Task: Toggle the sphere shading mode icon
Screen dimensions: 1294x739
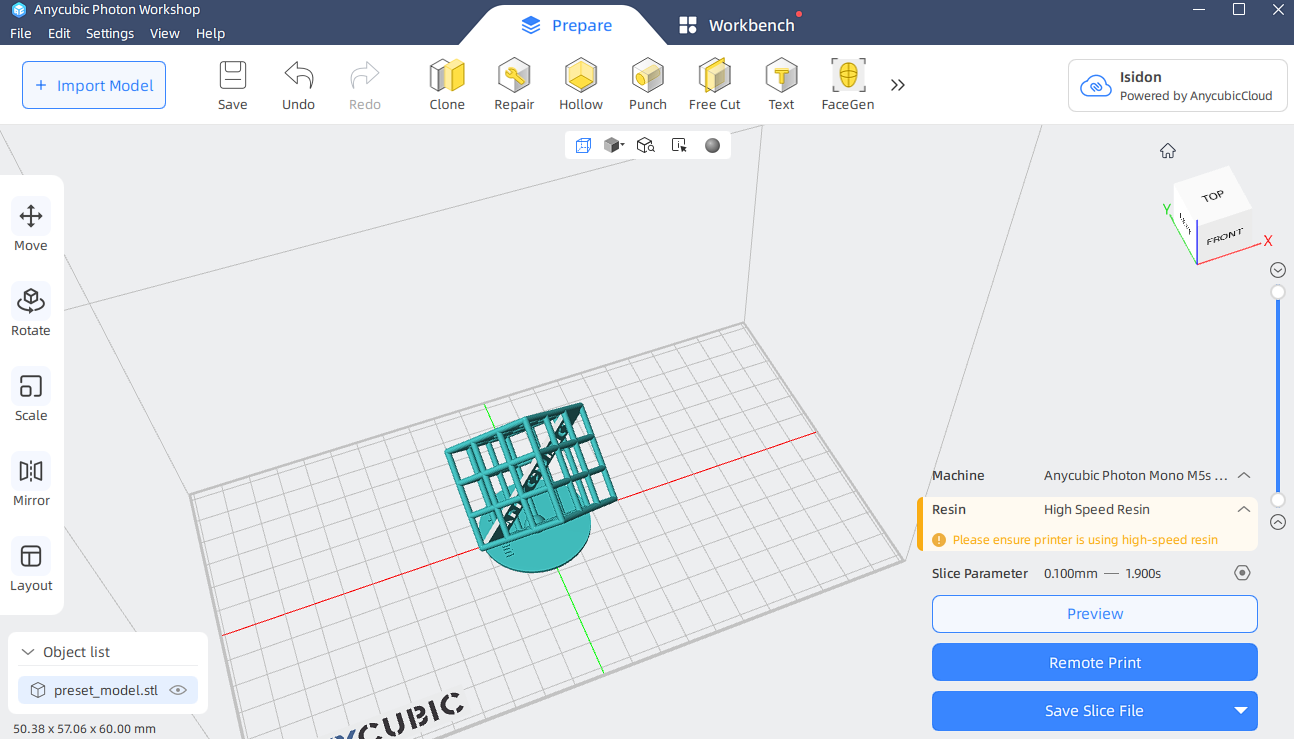Action: pos(712,145)
